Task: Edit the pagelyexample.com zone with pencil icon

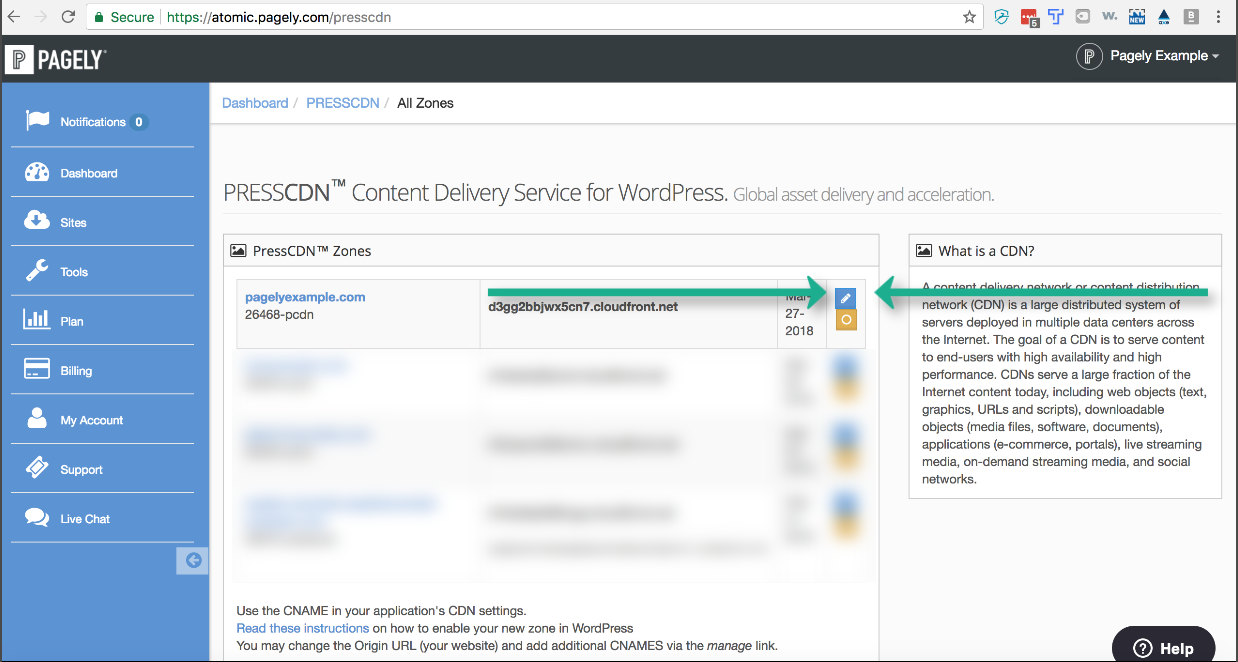Action: (845, 298)
